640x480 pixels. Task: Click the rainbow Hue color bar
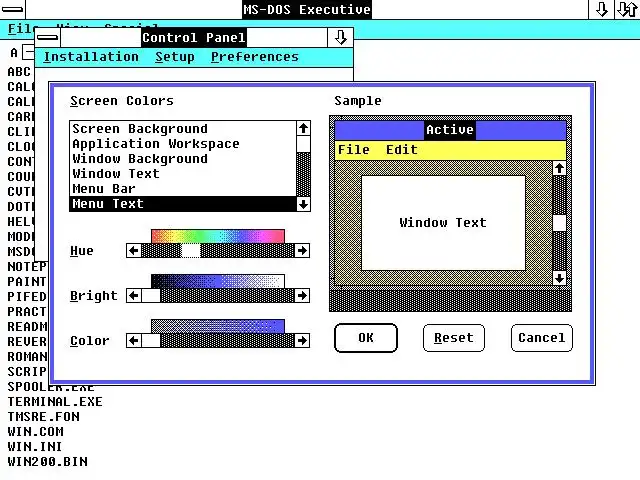(x=218, y=236)
